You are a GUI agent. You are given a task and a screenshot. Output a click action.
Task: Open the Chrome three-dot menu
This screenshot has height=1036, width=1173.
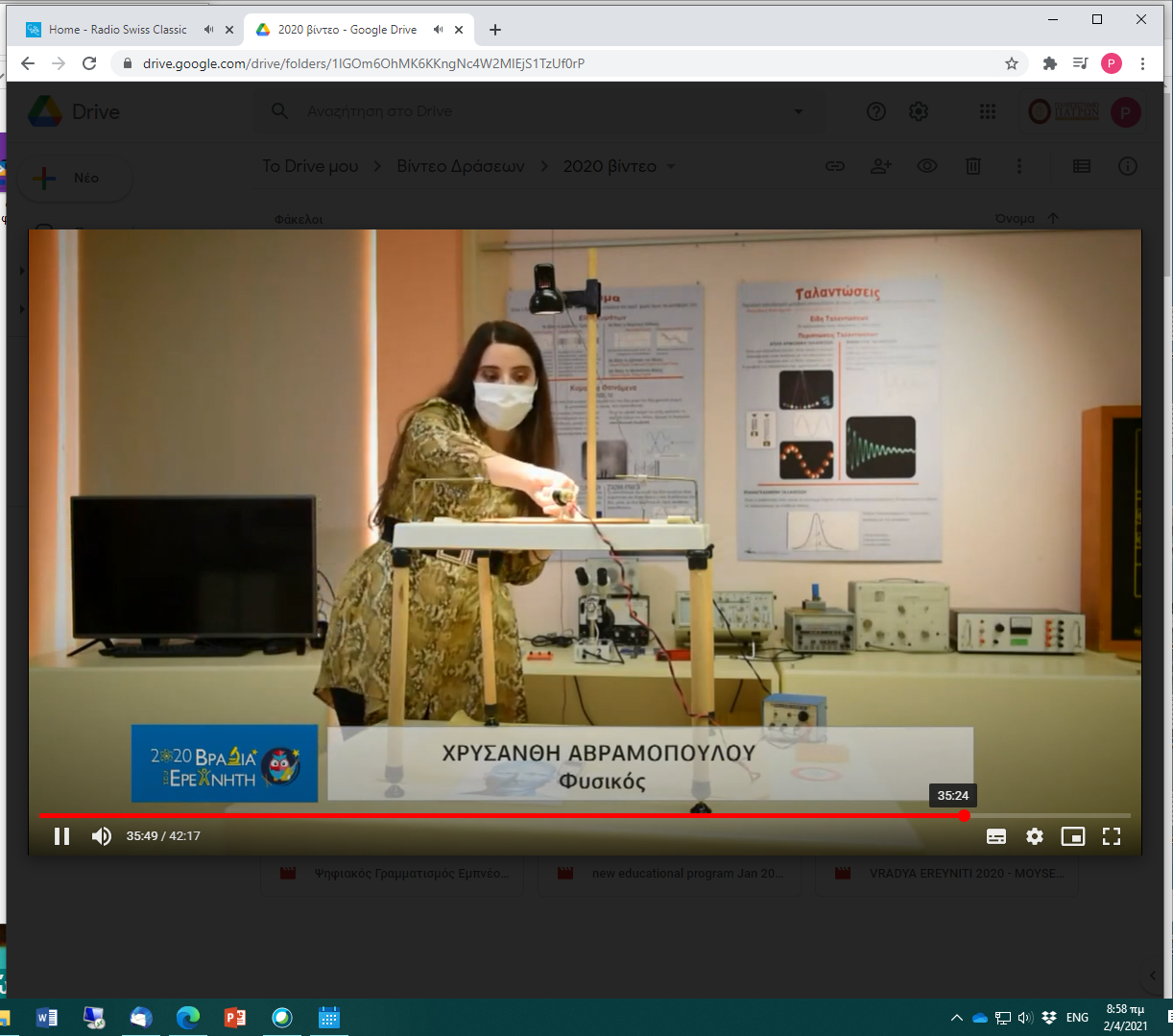point(1142,63)
